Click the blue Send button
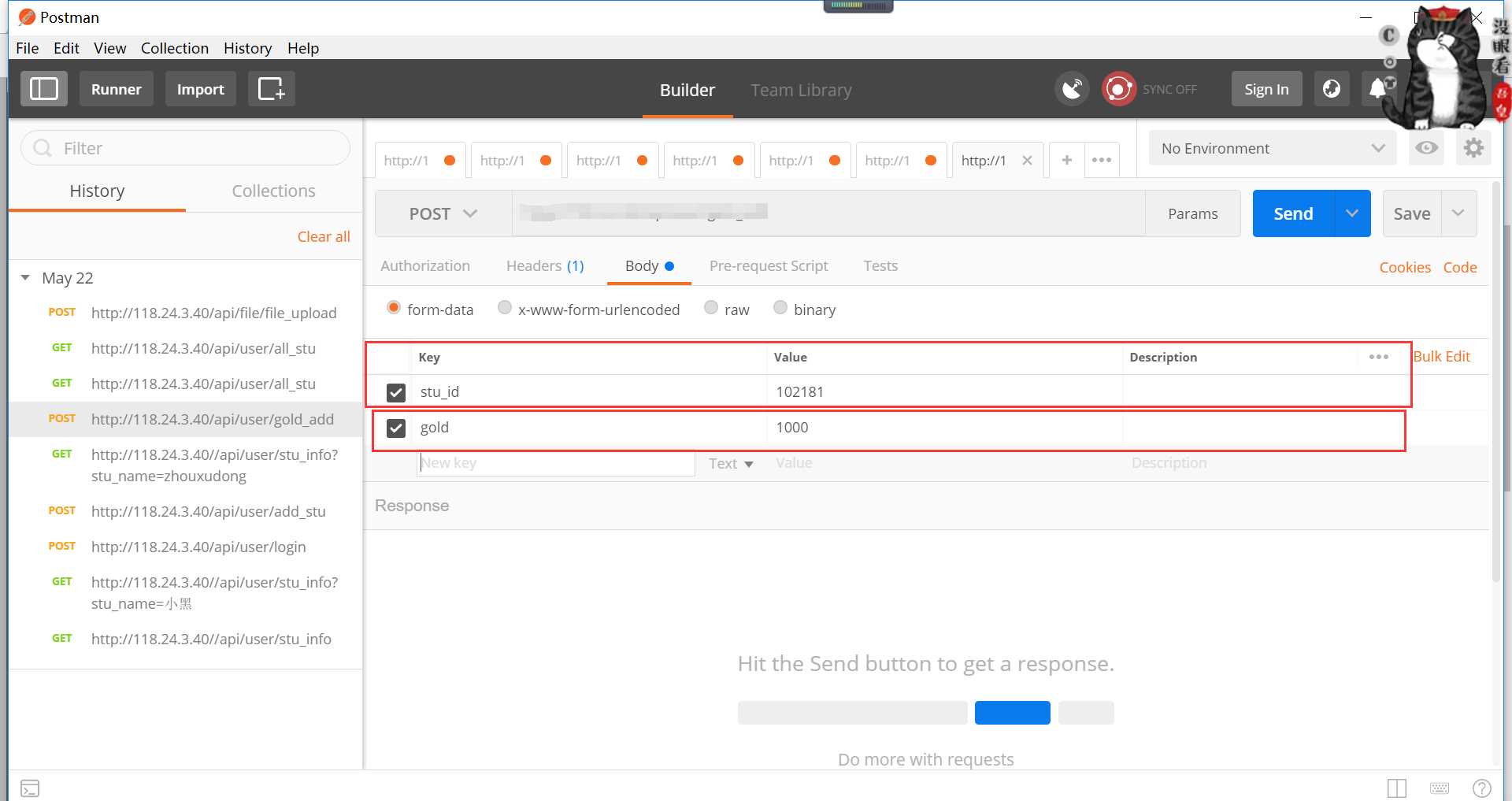1512x801 pixels. (x=1293, y=213)
